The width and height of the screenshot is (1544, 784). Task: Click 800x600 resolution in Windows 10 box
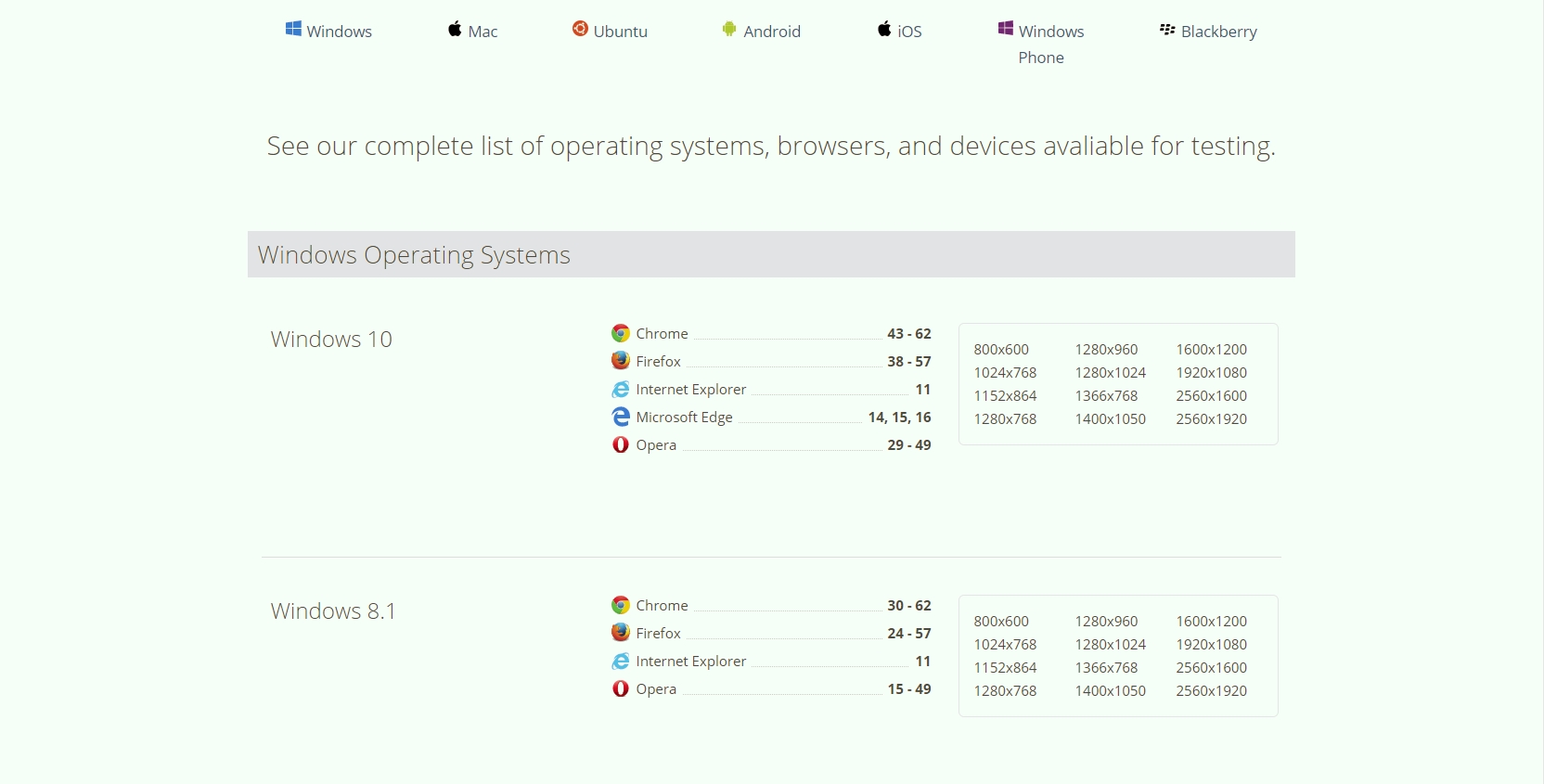[x=1001, y=350]
